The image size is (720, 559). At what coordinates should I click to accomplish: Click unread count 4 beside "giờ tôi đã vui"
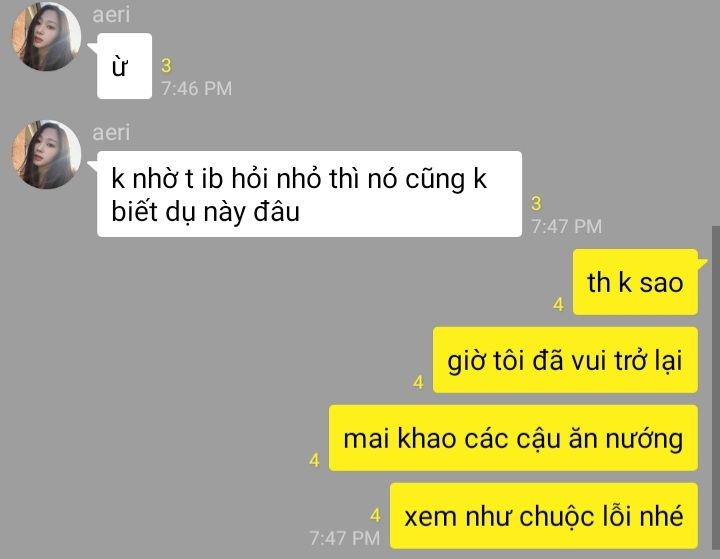[418, 382]
